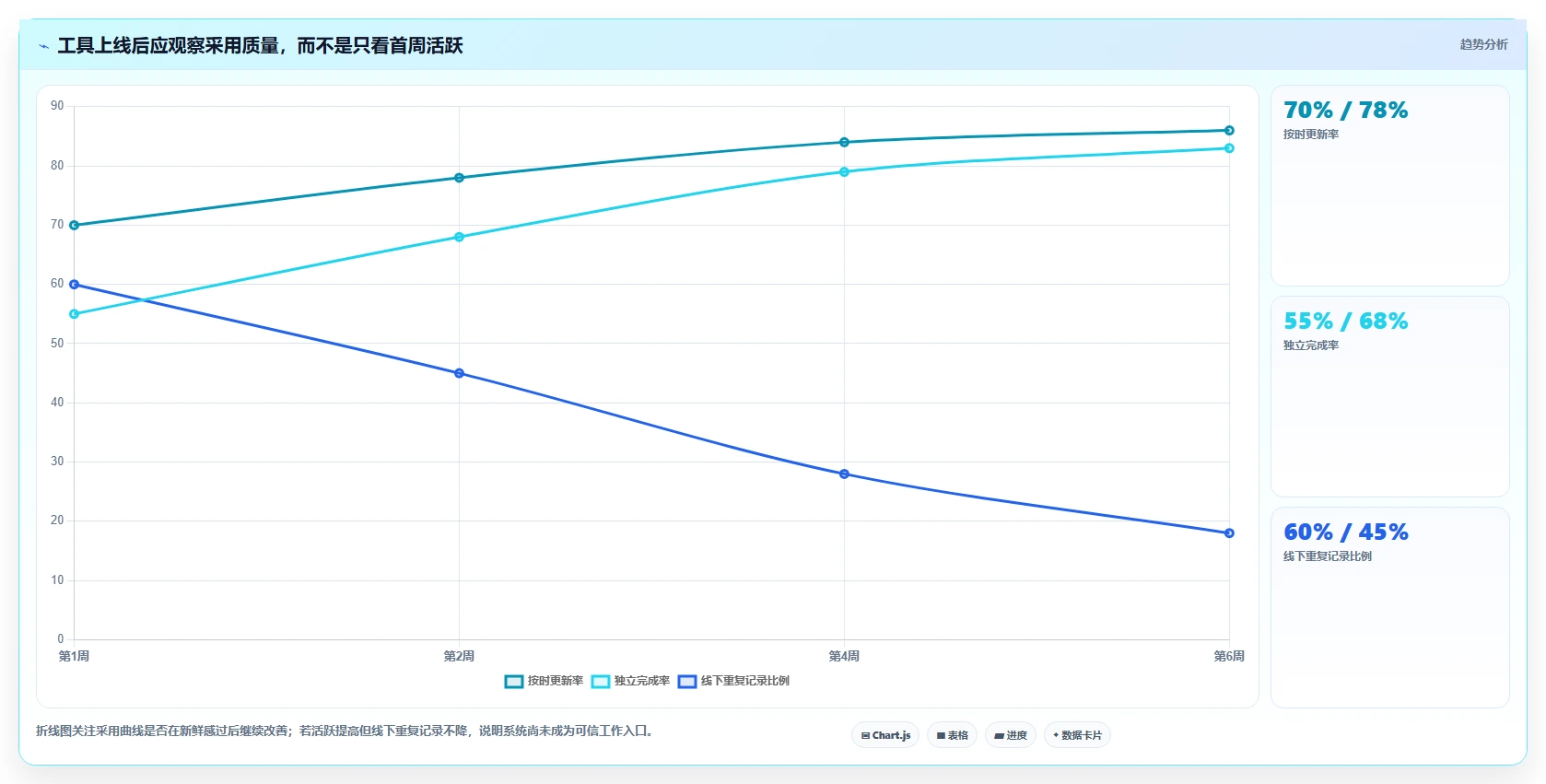Select the 进度 chip

coord(1011,735)
